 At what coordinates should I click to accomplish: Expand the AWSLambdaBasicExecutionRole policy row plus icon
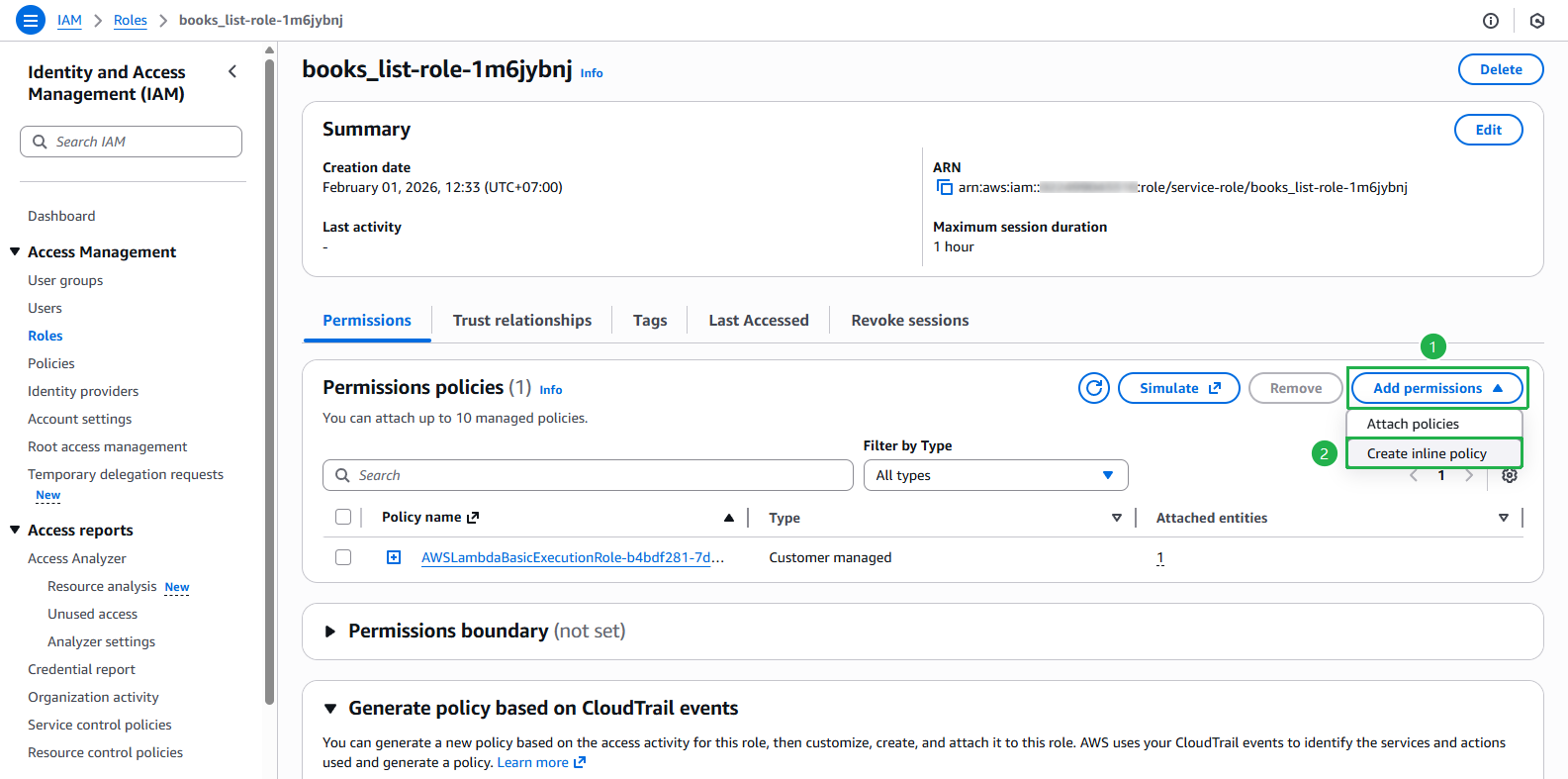[394, 557]
